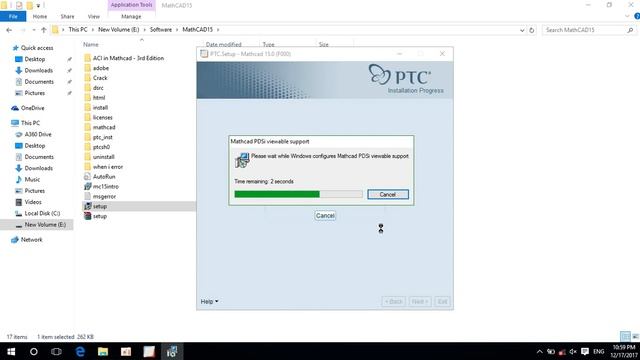
Task: Open the Help dropdown in PTC Setup
Action: tap(209, 302)
